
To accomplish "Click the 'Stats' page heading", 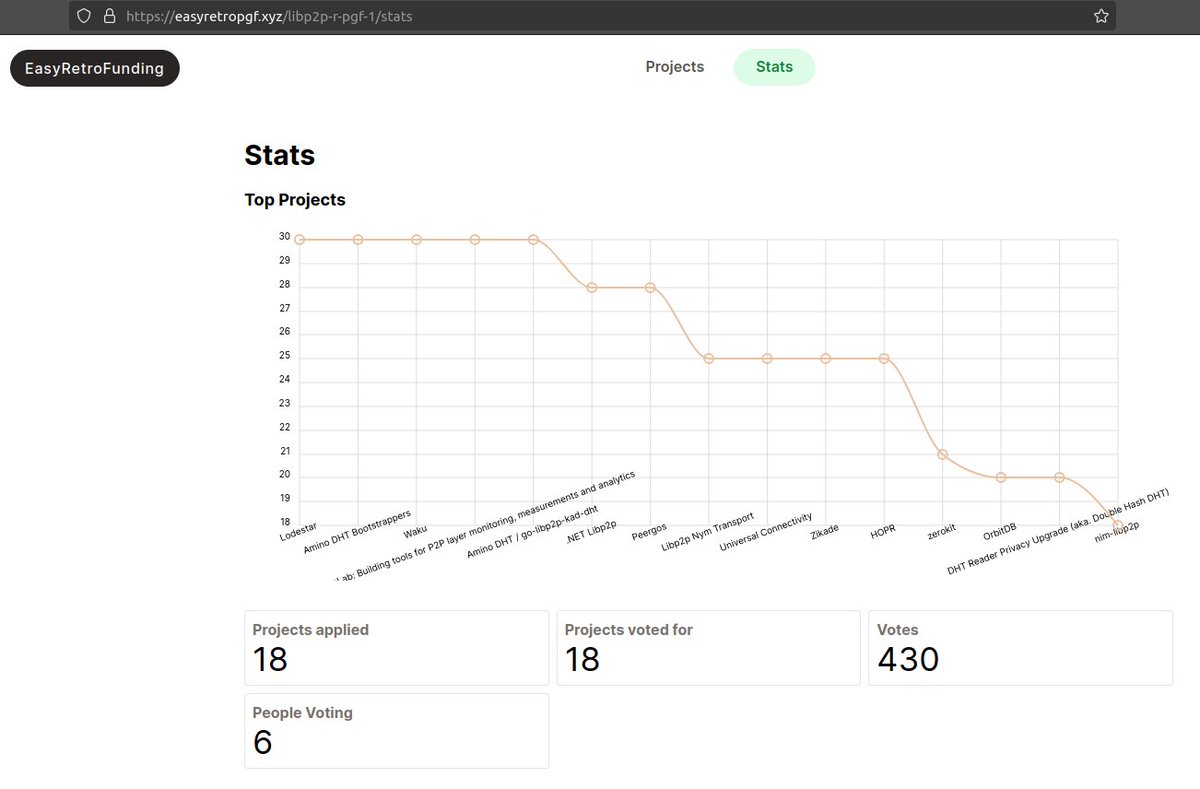I will pyautogui.click(x=280, y=155).
